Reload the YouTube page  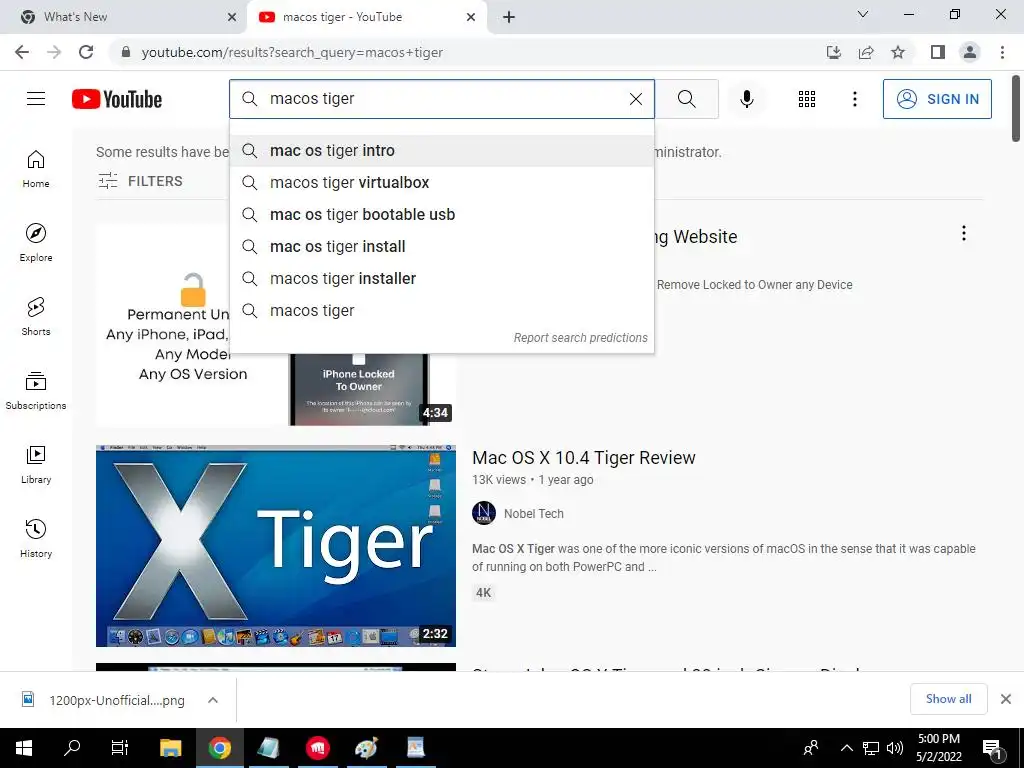point(86,52)
